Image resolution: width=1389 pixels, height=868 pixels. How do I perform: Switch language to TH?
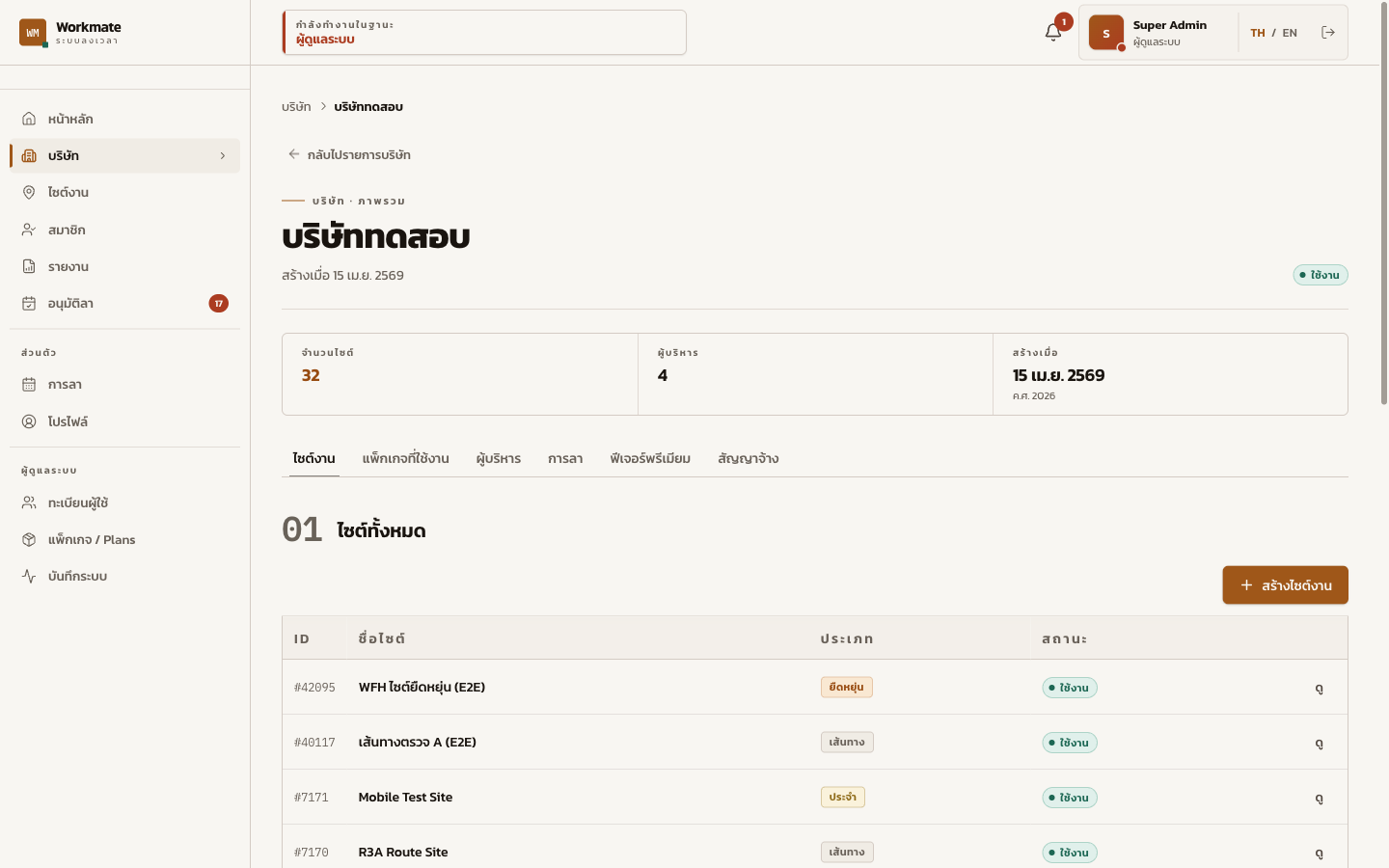pyautogui.click(x=1258, y=33)
